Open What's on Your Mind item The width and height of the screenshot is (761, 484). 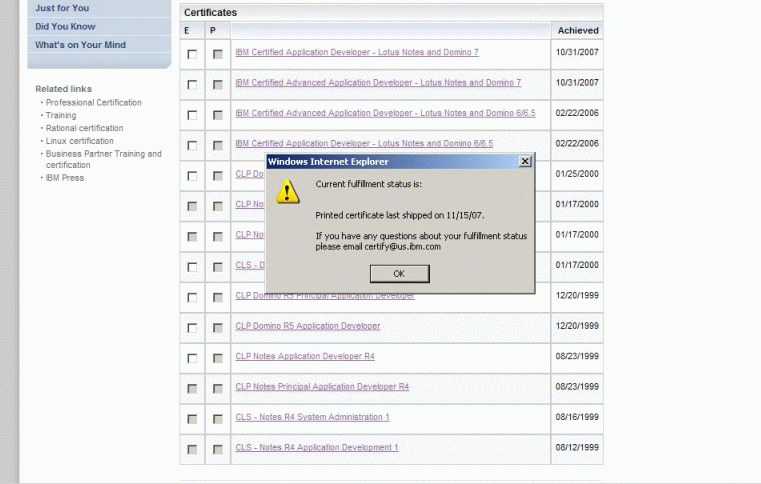pyautogui.click(x=80, y=45)
